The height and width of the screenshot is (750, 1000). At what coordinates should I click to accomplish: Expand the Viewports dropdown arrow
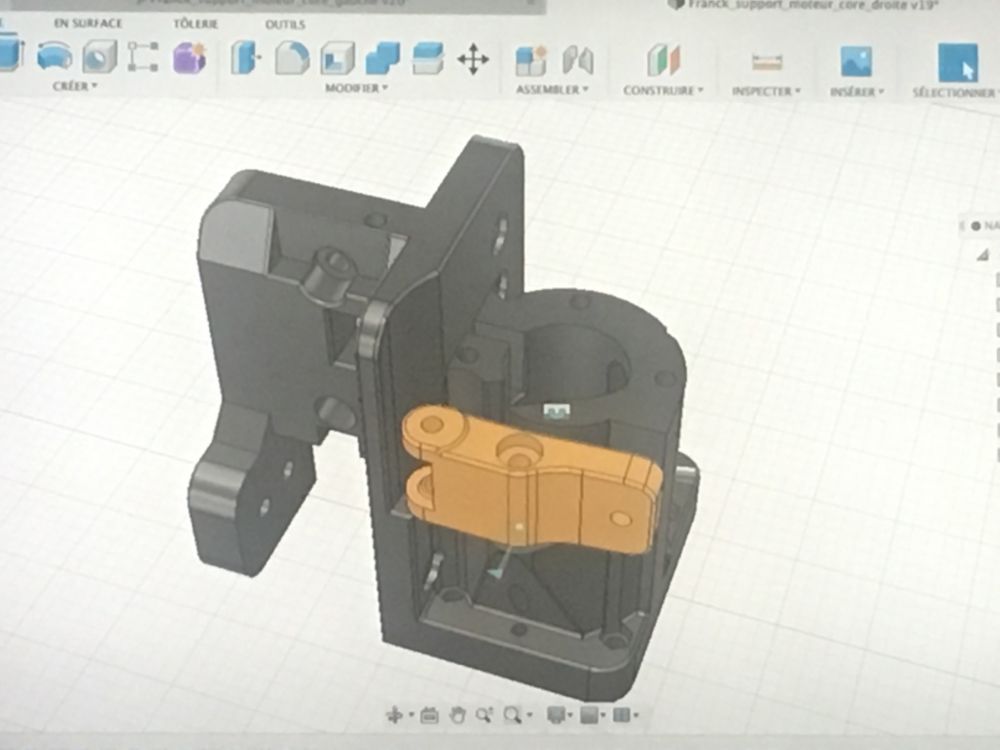click(636, 716)
